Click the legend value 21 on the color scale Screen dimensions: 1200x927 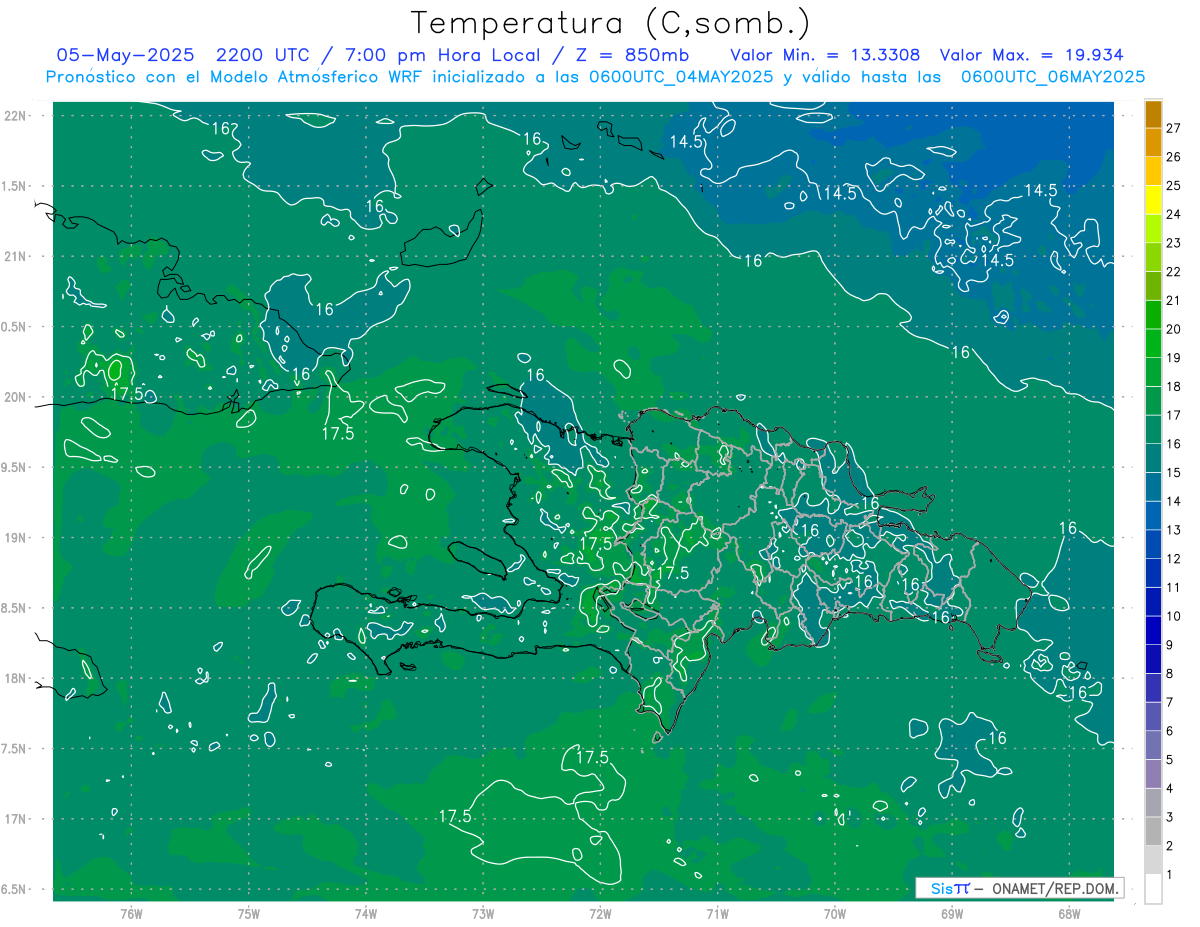point(1174,300)
